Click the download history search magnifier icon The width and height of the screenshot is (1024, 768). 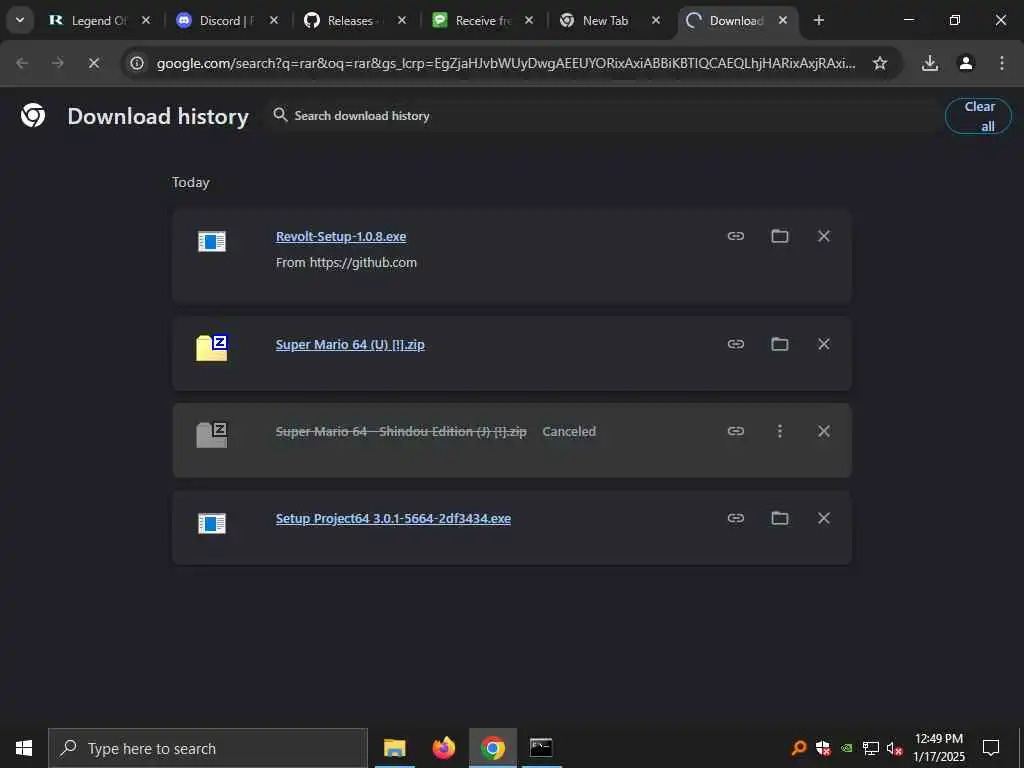(x=280, y=115)
